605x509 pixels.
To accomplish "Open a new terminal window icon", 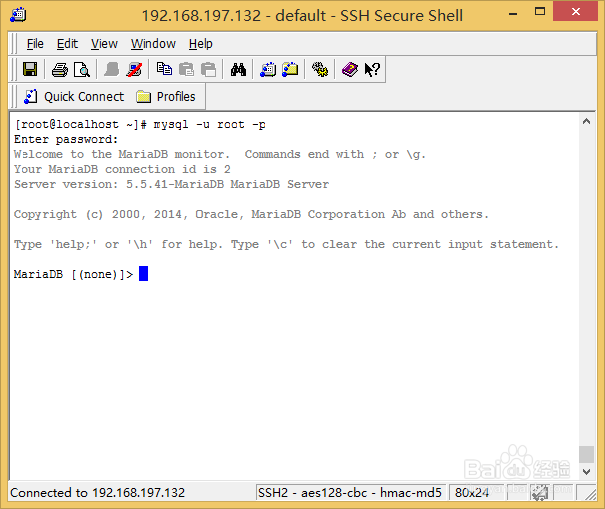I will (x=268, y=70).
